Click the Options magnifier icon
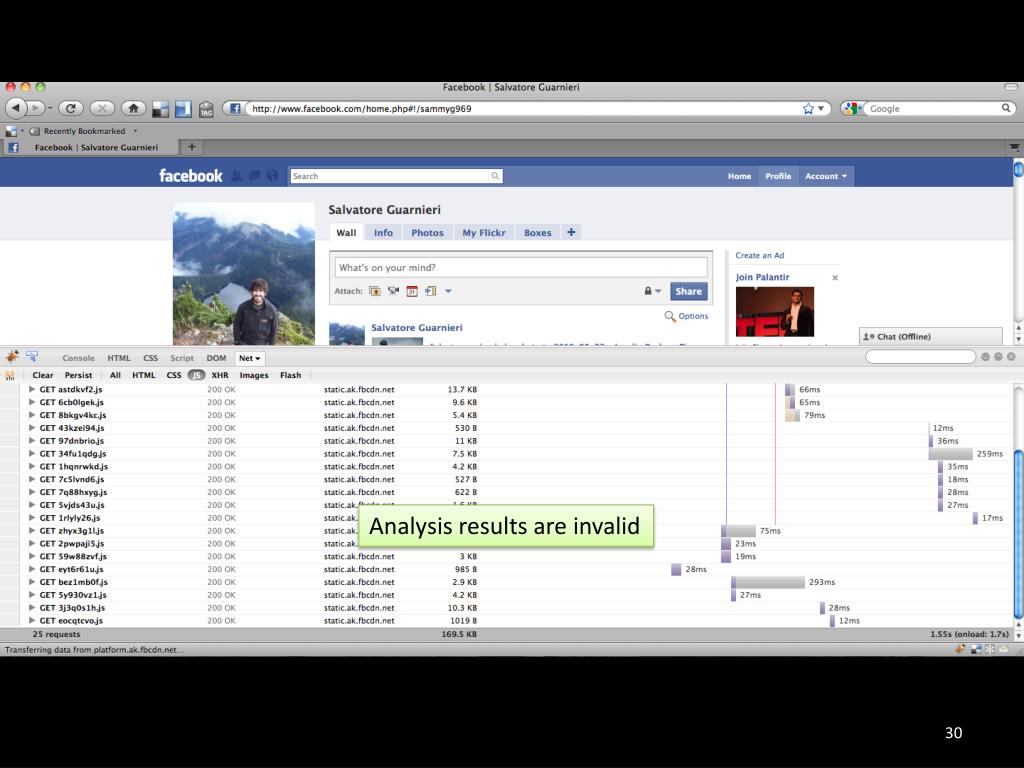 point(670,316)
